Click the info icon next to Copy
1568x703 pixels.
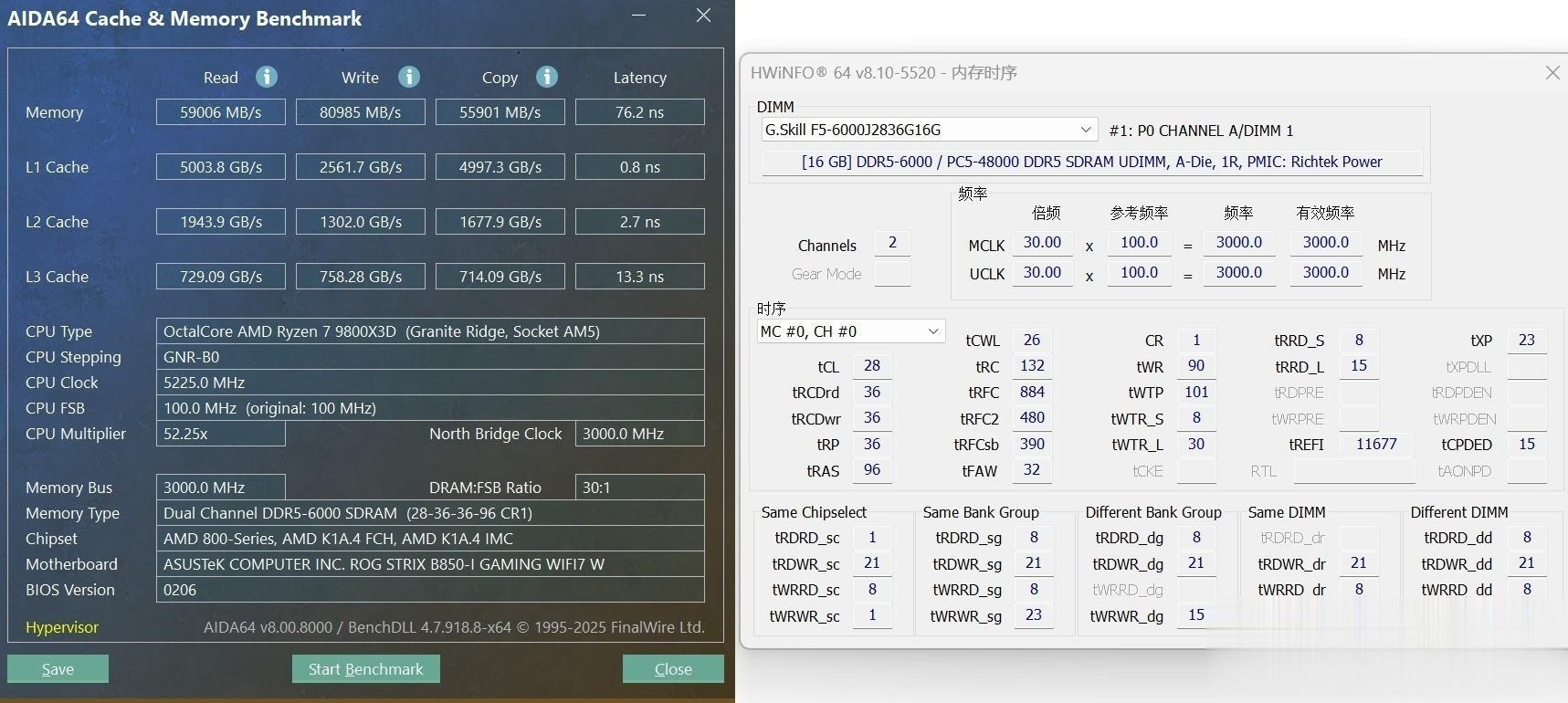click(x=547, y=77)
